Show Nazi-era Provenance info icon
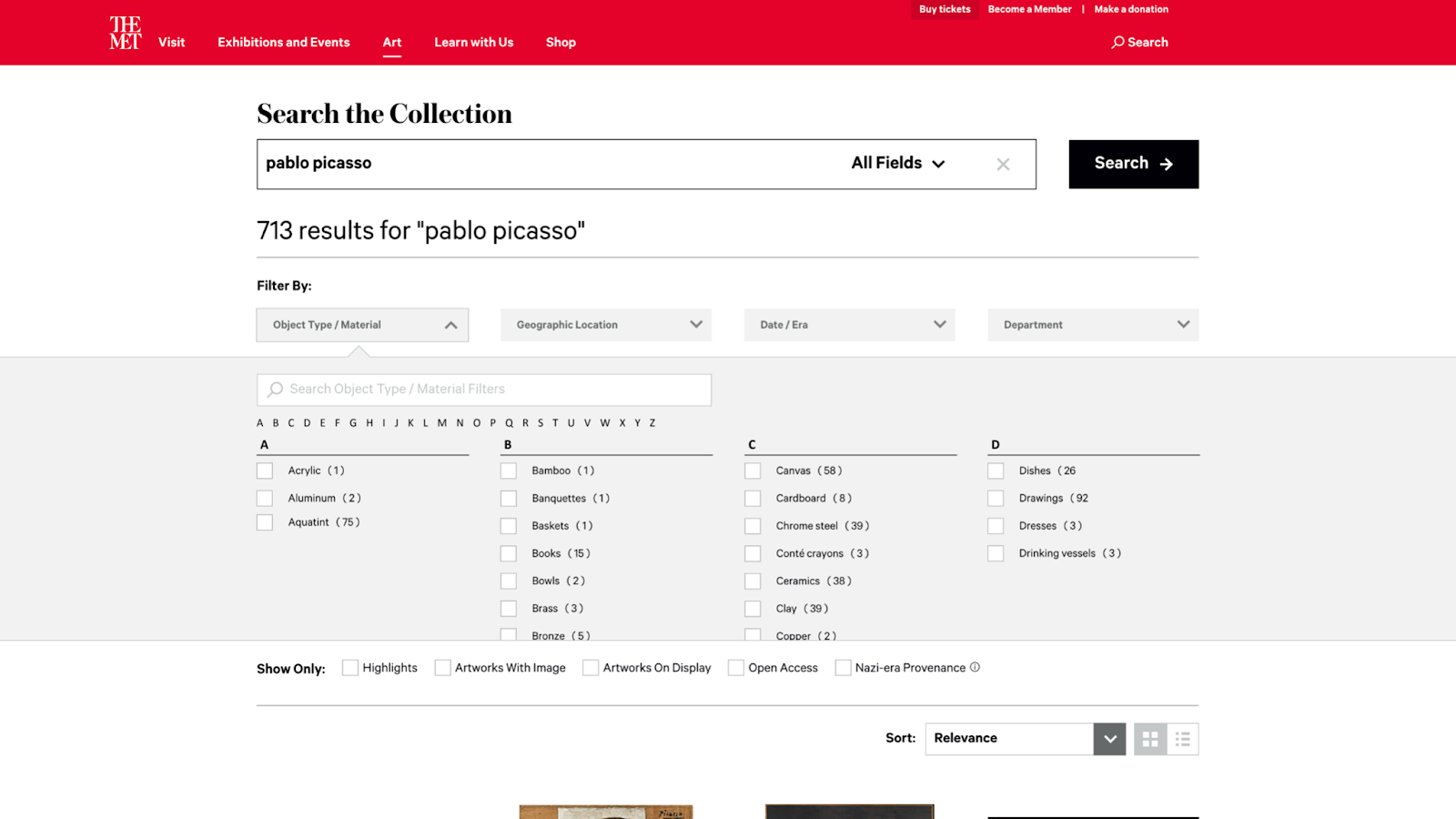Image resolution: width=1456 pixels, height=819 pixels. tap(975, 667)
